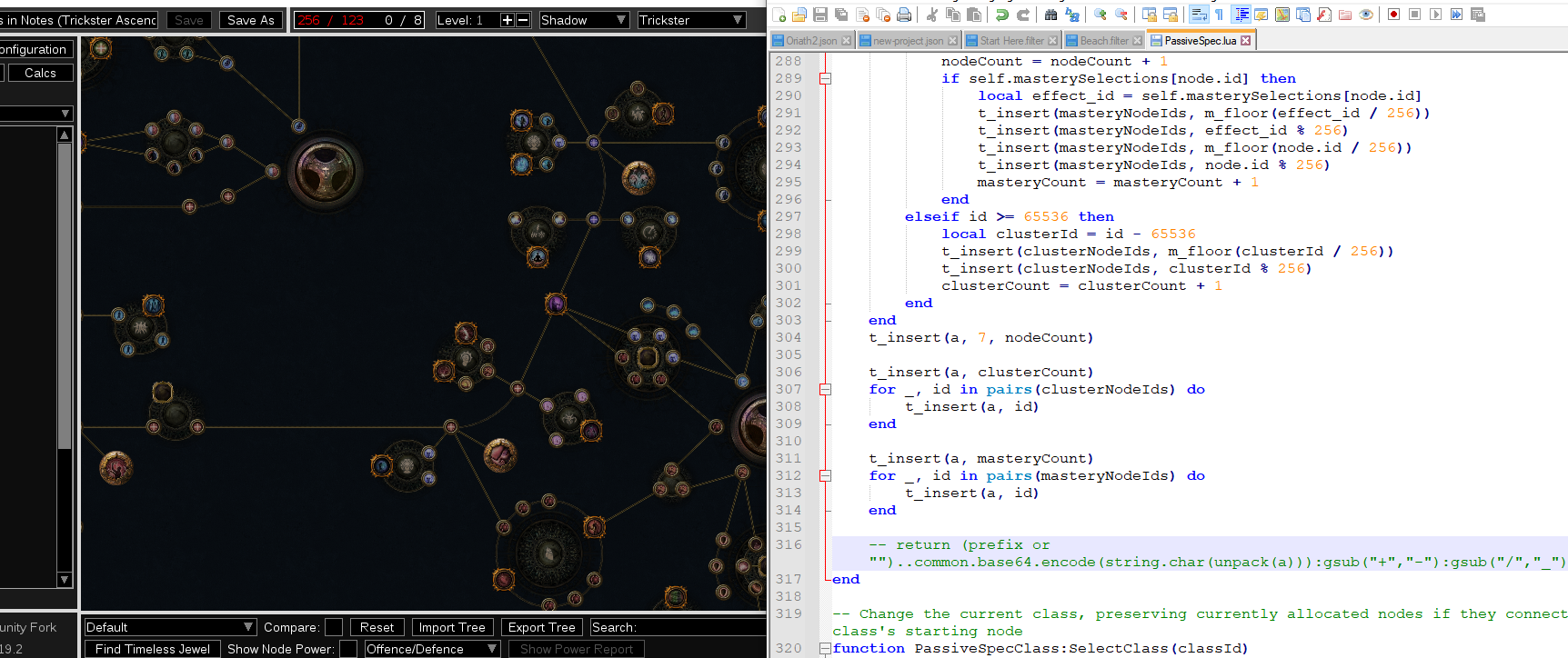Open file icon in Notepad++ toolbar

(799, 15)
